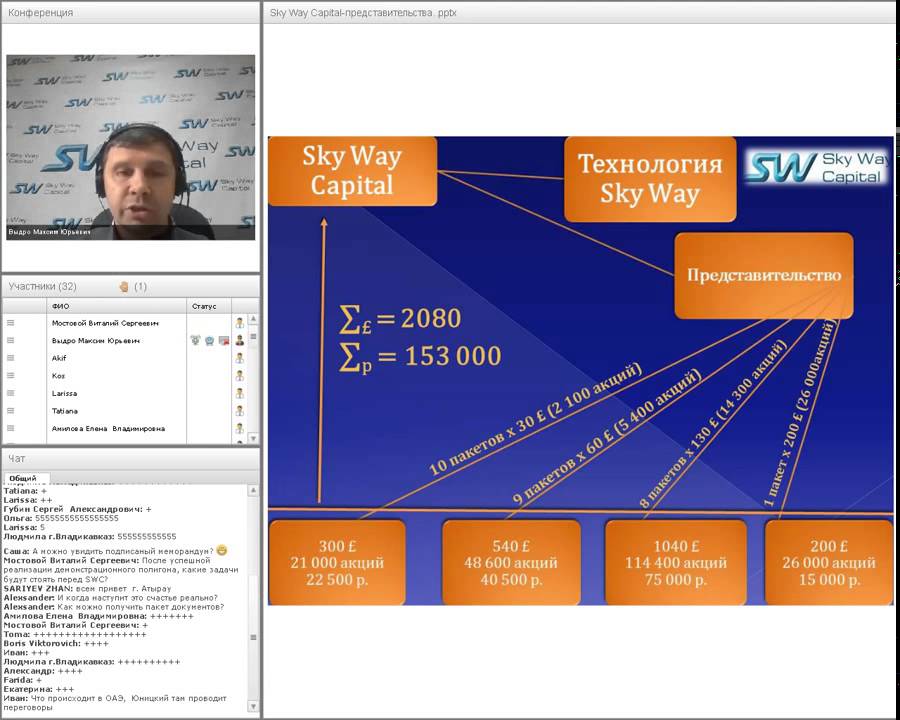The height and width of the screenshot is (720, 900).
Task: Select participant Амилова Елена Владимировна in the list
Action: tap(108, 428)
